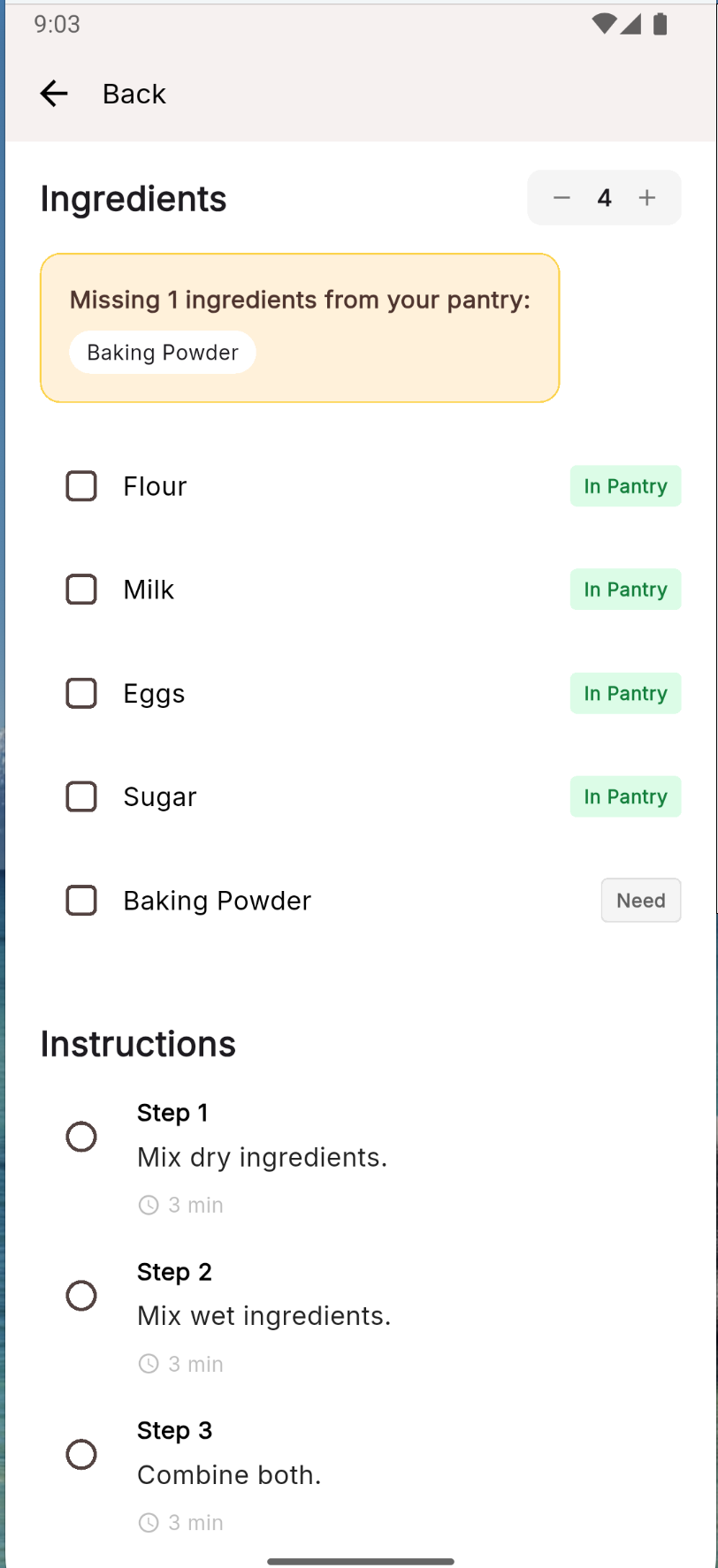Viewport: 718px width, 1568px height.
Task: Mark Step 1 as complete
Action: [81, 1137]
